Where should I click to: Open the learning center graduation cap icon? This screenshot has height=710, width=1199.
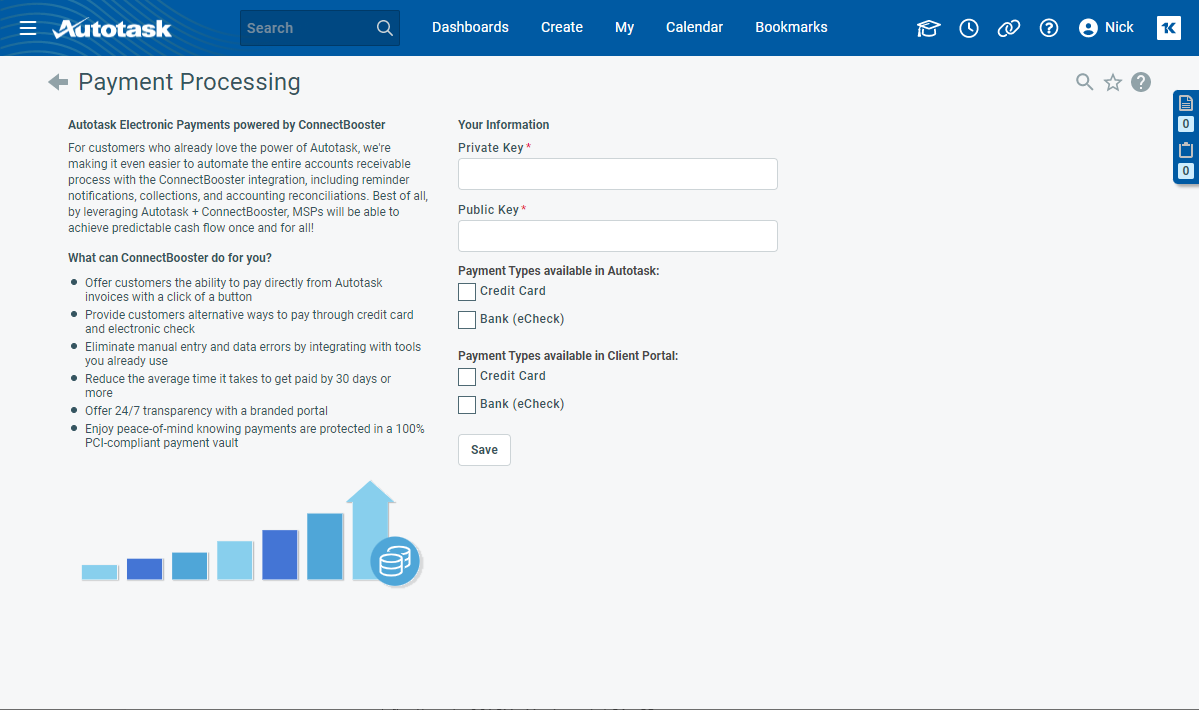click(928, 28)
